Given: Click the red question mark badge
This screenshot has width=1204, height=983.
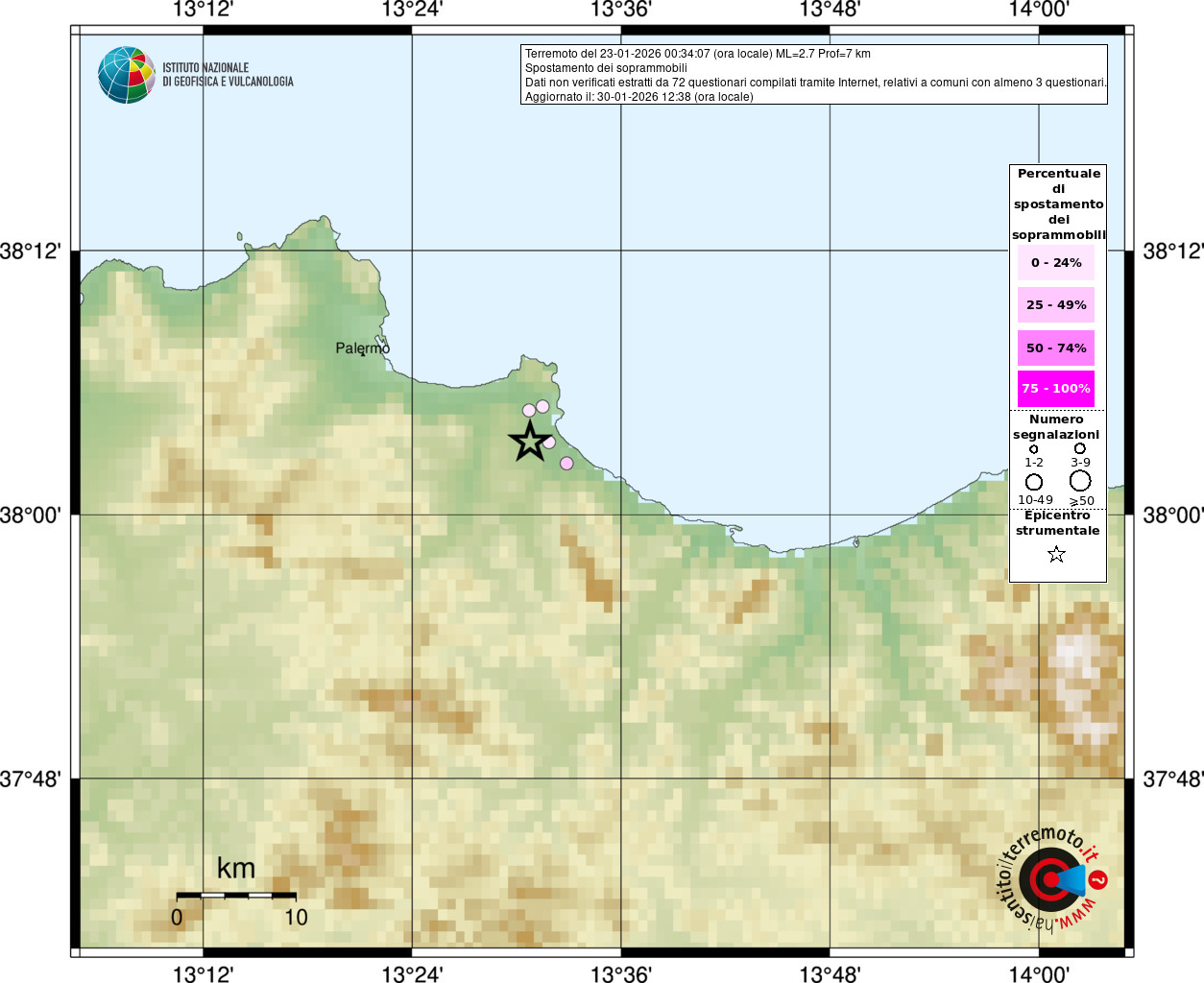Looking at the screenshot, I should [x=1099, y=879].
